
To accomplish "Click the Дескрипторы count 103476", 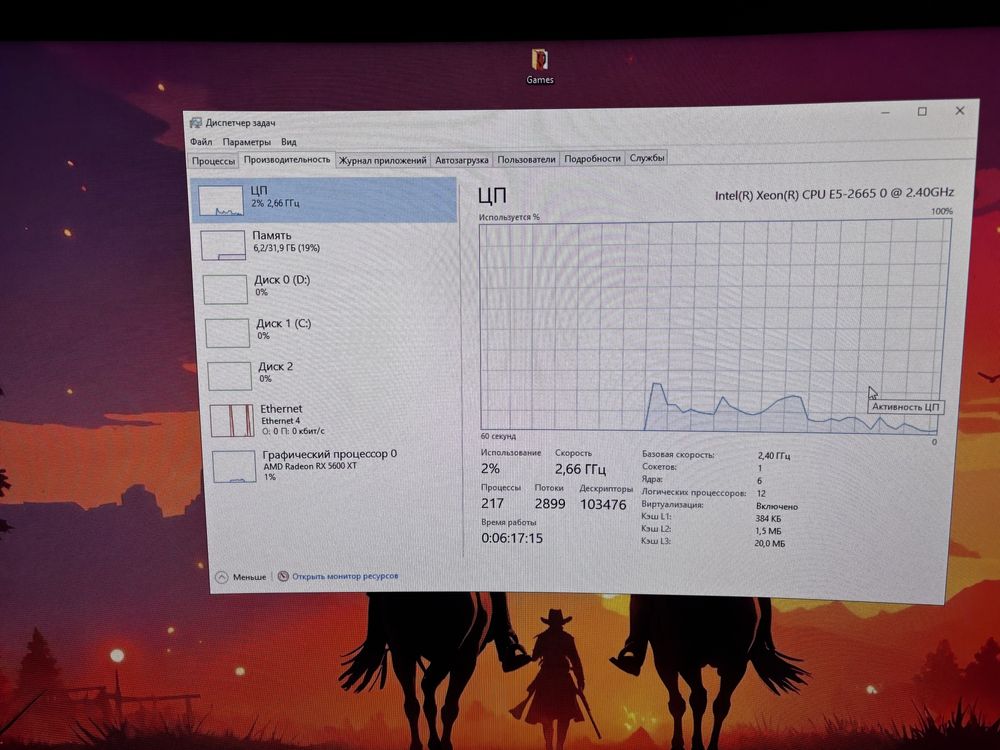I will tap(603, 504).
